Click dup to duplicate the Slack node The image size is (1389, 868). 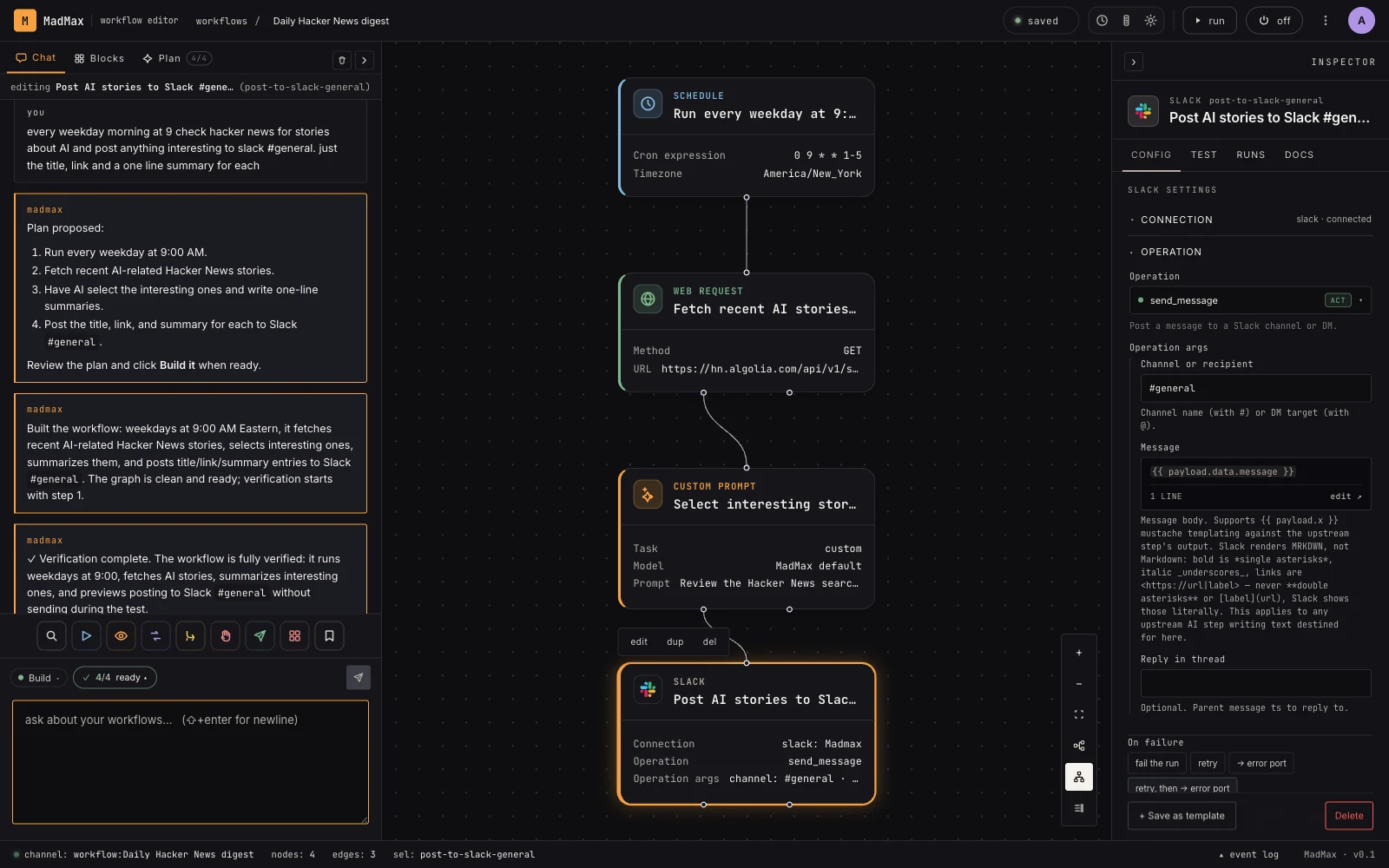pyautogui.click(x=675, y=642)
